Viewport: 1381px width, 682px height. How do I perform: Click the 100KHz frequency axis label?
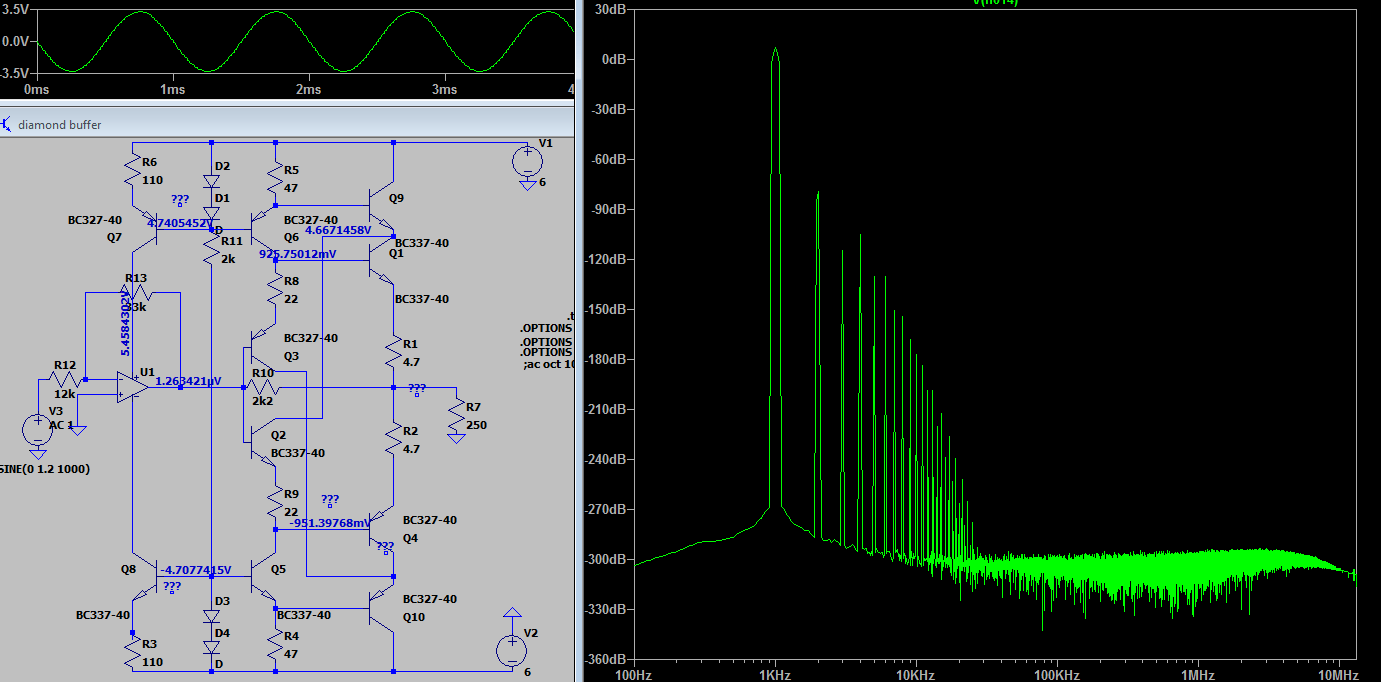point(1055,675)
